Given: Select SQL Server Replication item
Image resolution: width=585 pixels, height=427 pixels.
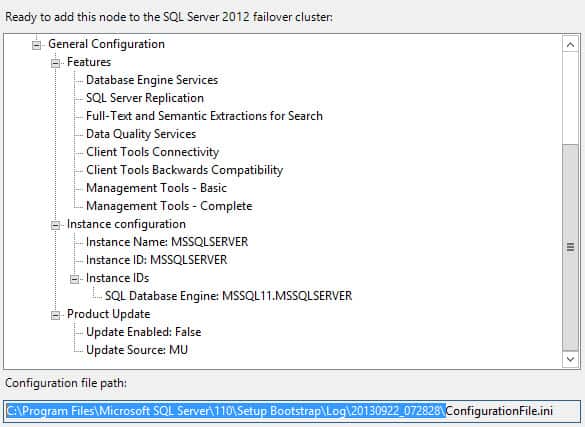Looking at the screenshot, I should tap(145, 98).
